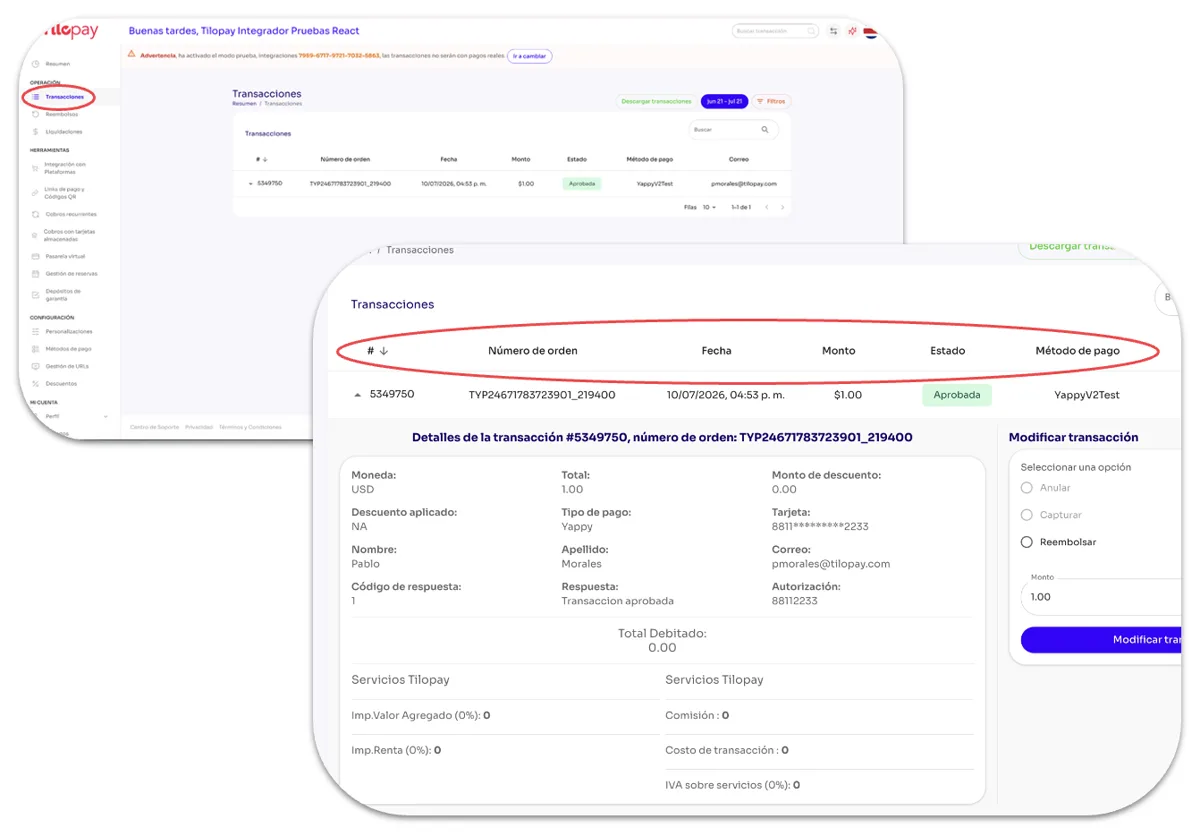Go to previous page arrow in small table
Viewport: 1200px width, 836px height.
[767, 207]
